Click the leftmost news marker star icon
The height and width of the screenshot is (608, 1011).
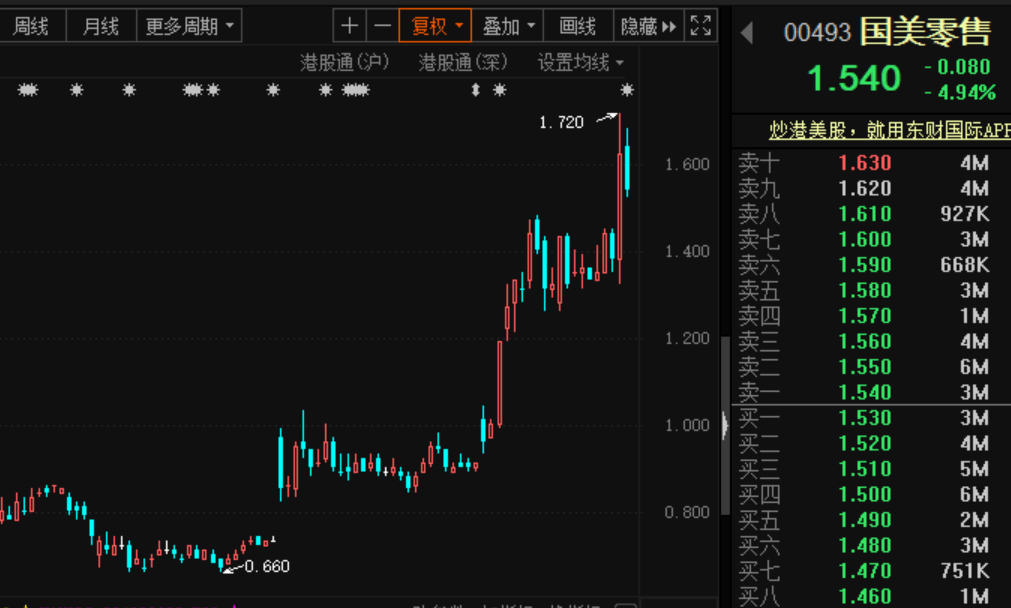27,91
